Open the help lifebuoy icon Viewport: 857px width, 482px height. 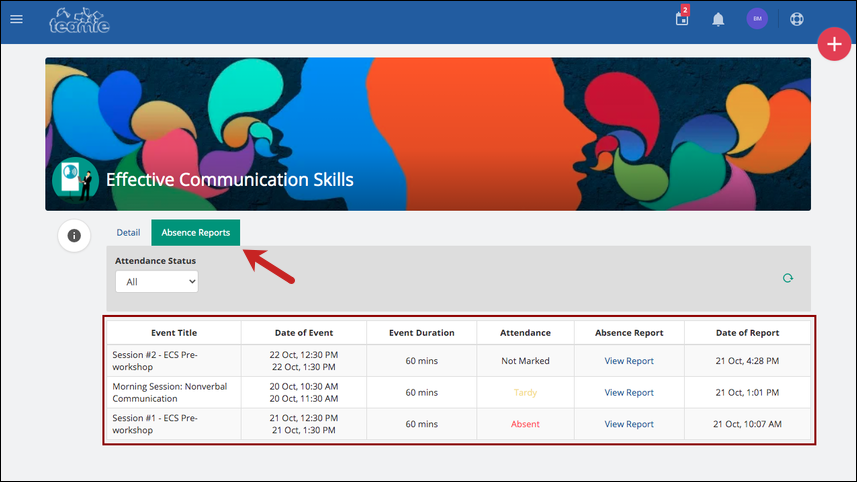pyautogui.click(x=797, y=19)
